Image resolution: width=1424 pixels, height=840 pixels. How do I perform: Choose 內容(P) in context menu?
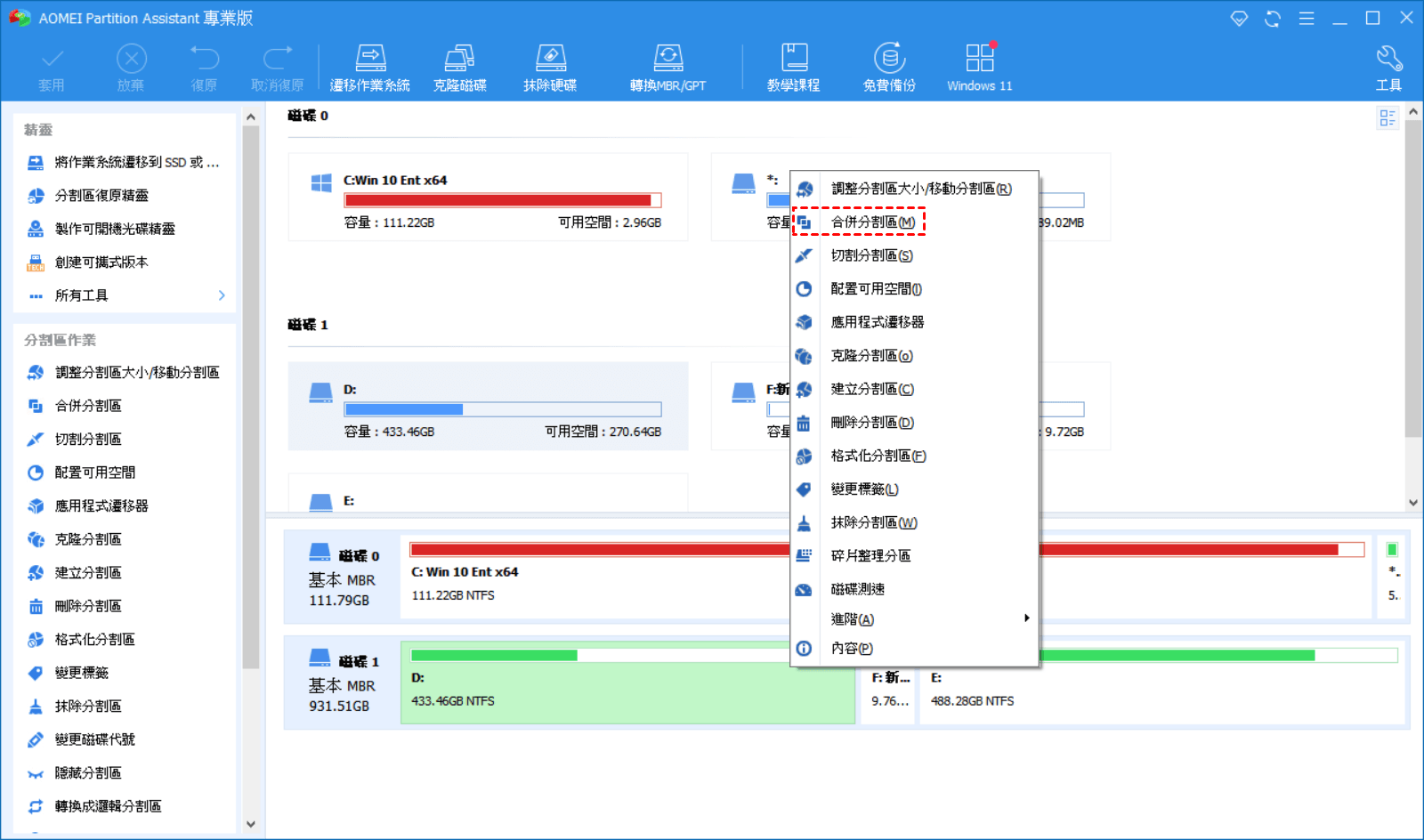914,649
